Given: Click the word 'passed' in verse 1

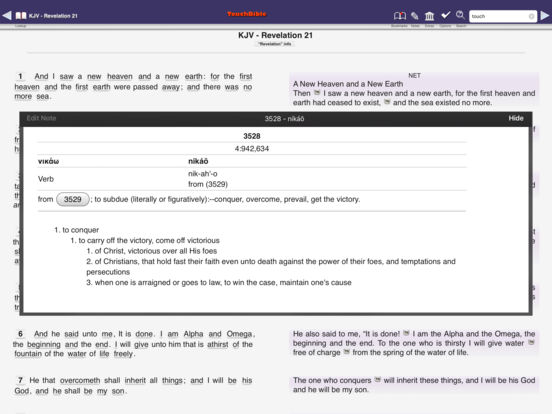Looking at the screenshot, I should click(x=145, y=87).
